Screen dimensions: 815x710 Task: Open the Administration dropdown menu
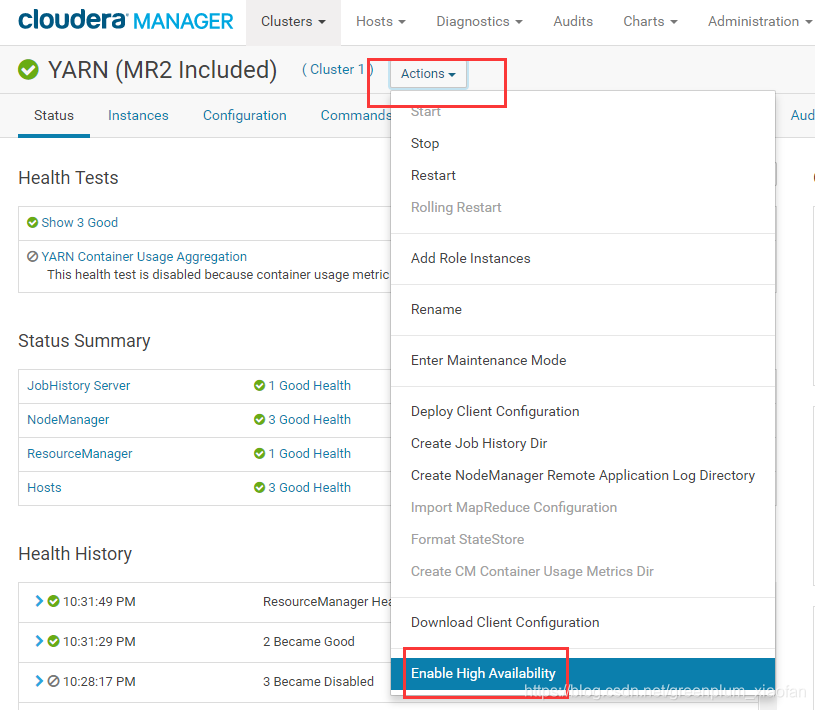click(x=759, y=21)
